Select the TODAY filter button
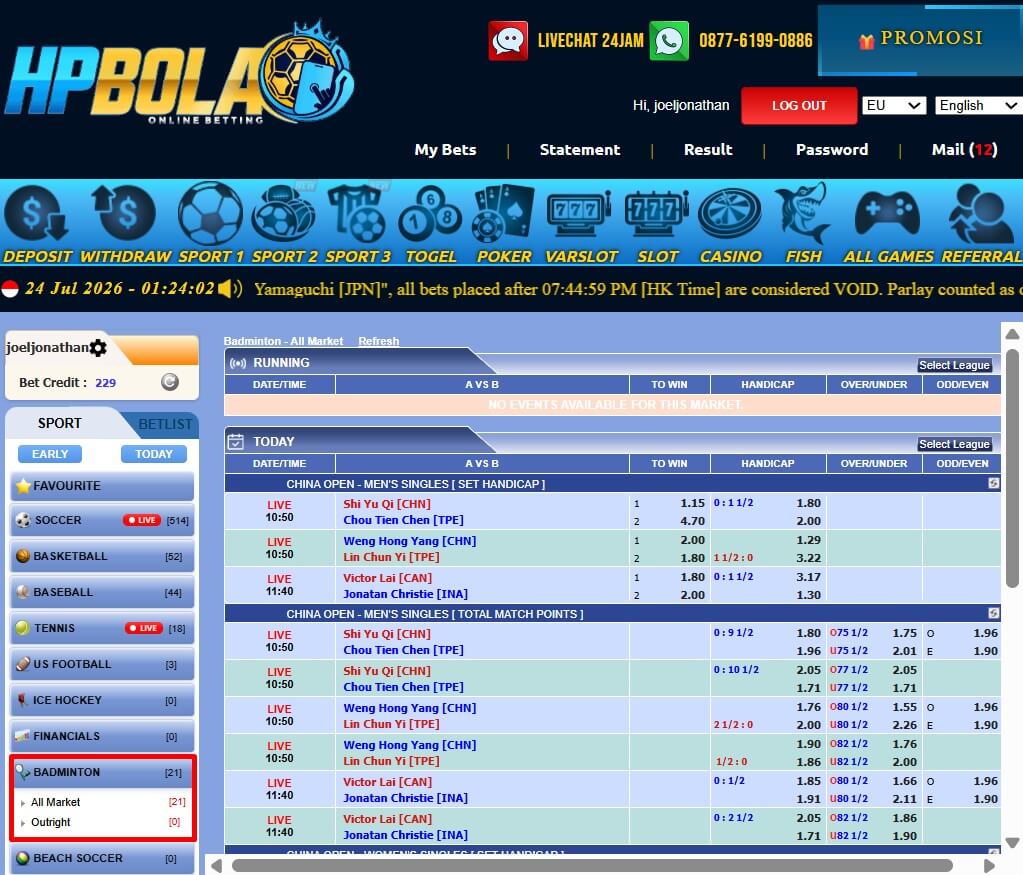Screen dimensions: 1023x875 [x=154, y=454]
